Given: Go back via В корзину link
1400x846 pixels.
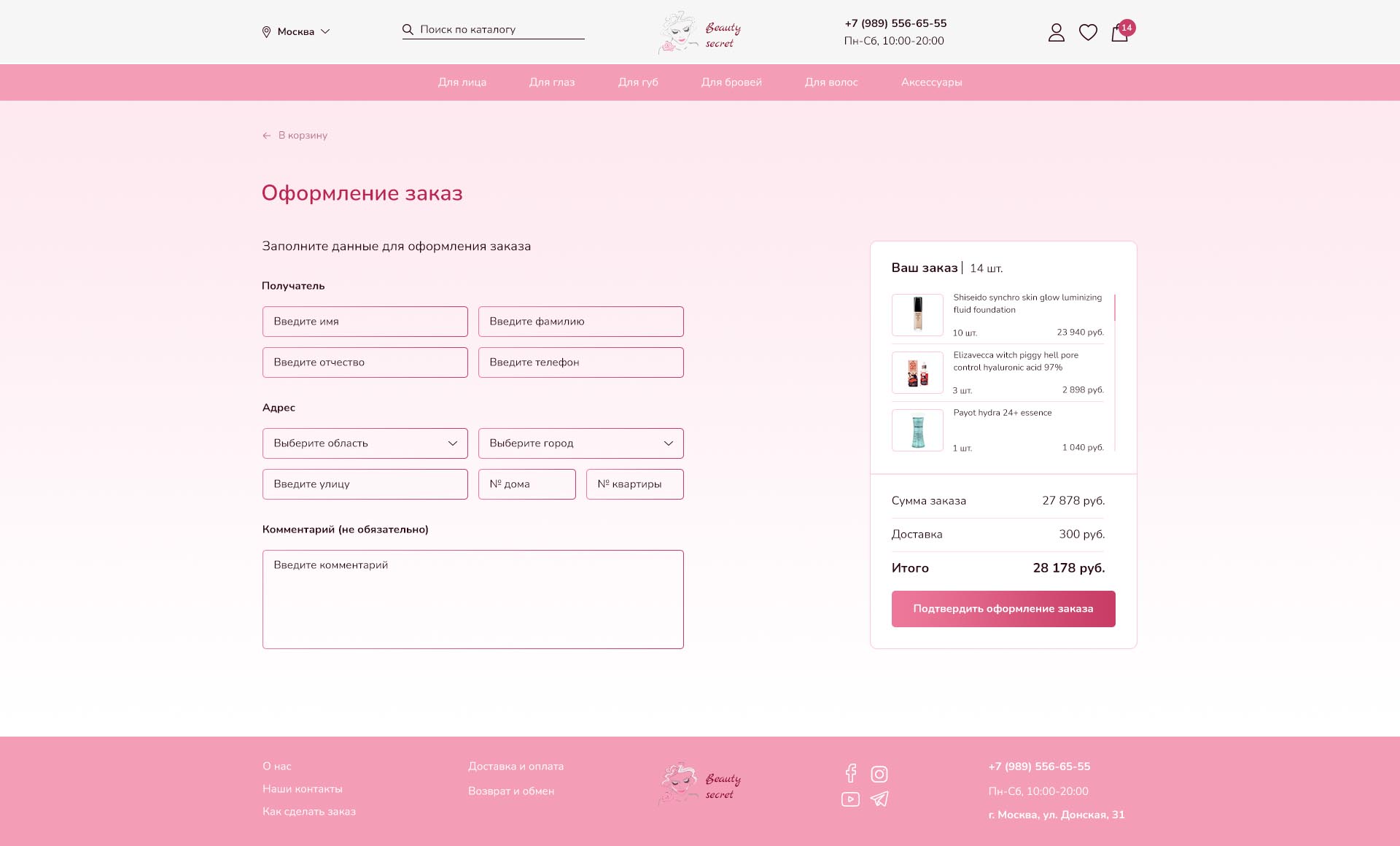Looking at the screenshot, I should point(303,136).
